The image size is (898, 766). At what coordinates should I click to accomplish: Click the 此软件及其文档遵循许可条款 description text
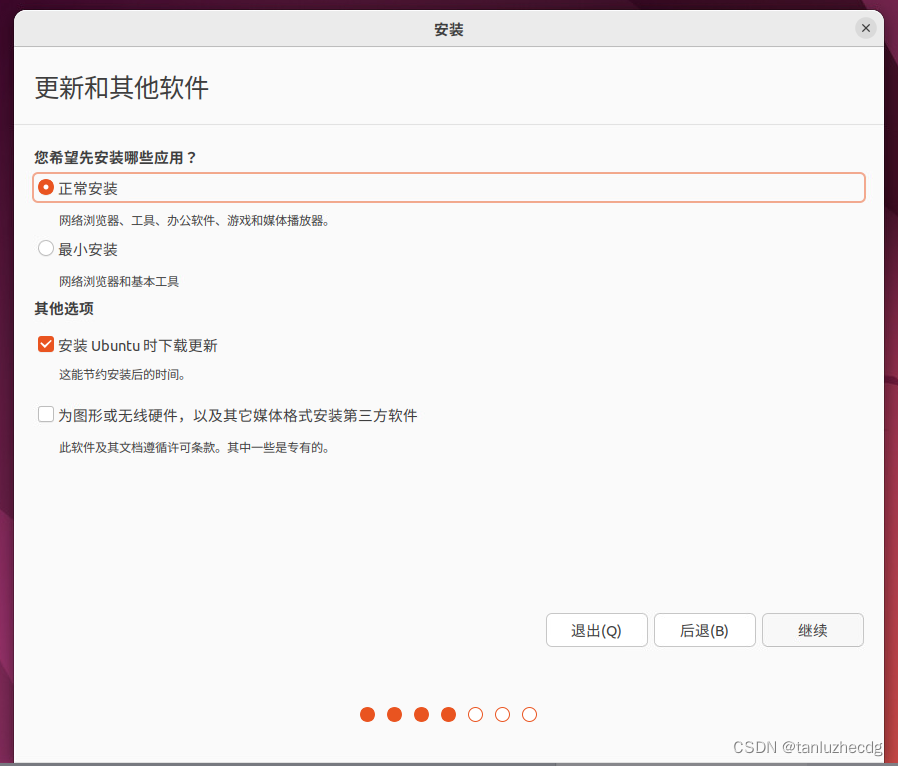(x=195, y=447)
